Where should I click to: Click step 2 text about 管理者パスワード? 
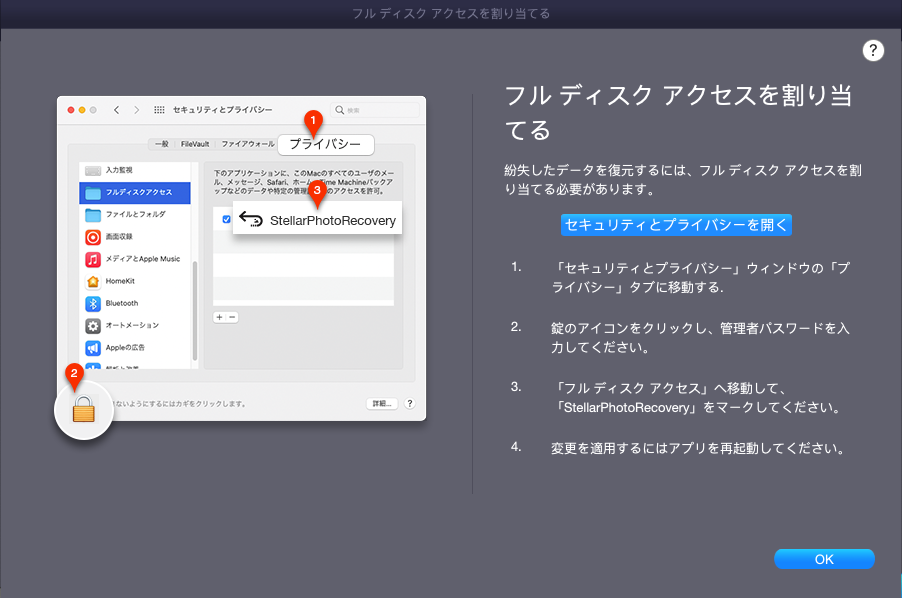(700, 338)
